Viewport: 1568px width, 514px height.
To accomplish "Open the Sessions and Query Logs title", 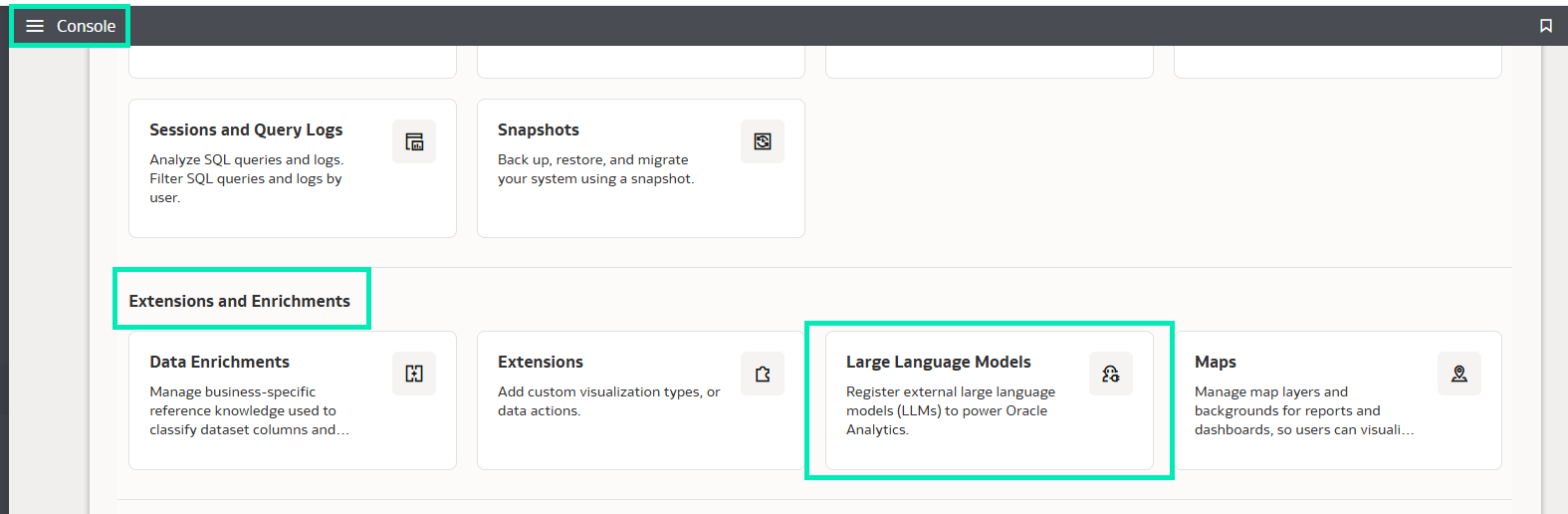I will pyautogui.click(x=246, y=129).
